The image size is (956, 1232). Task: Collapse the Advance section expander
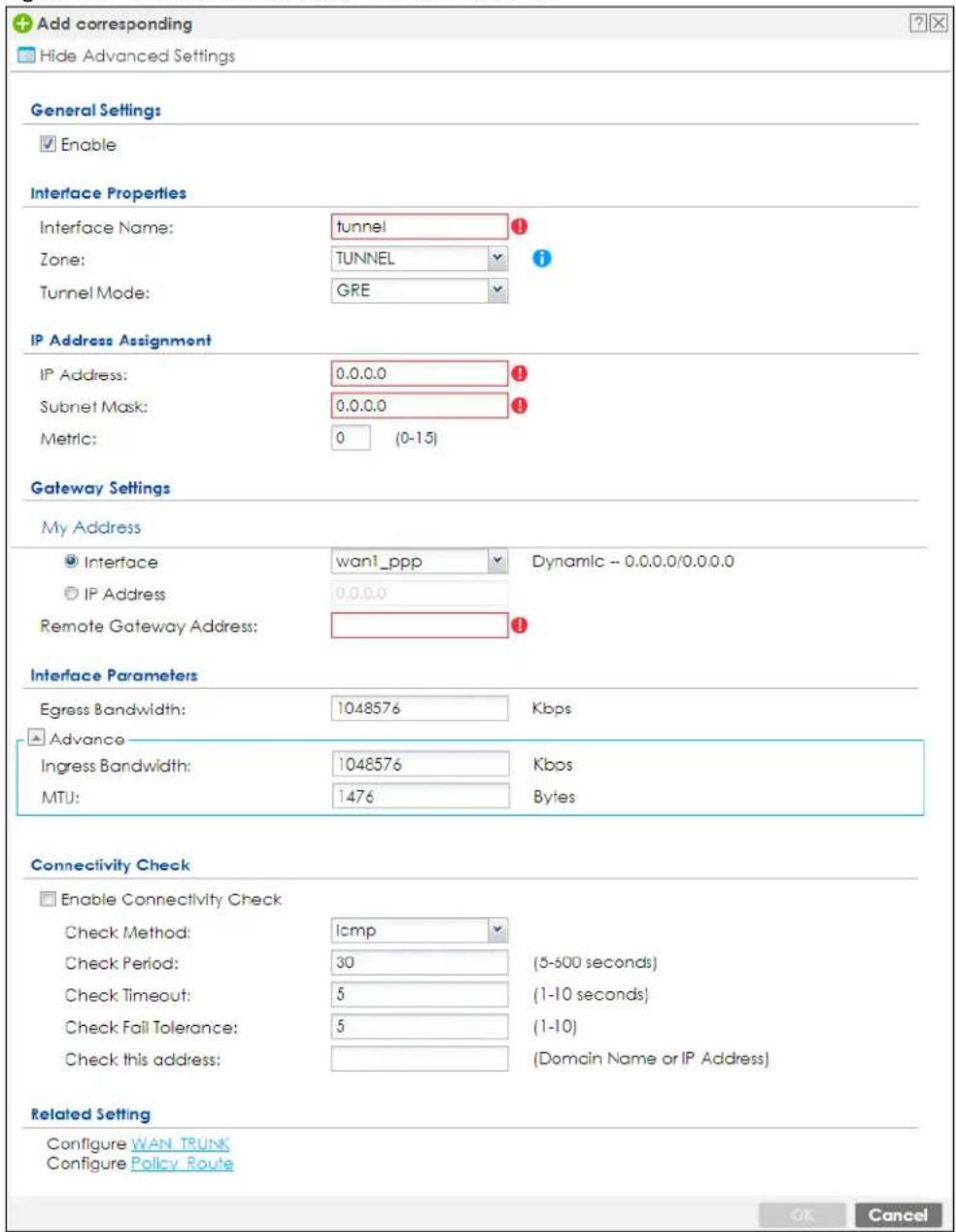click(35, 739)
